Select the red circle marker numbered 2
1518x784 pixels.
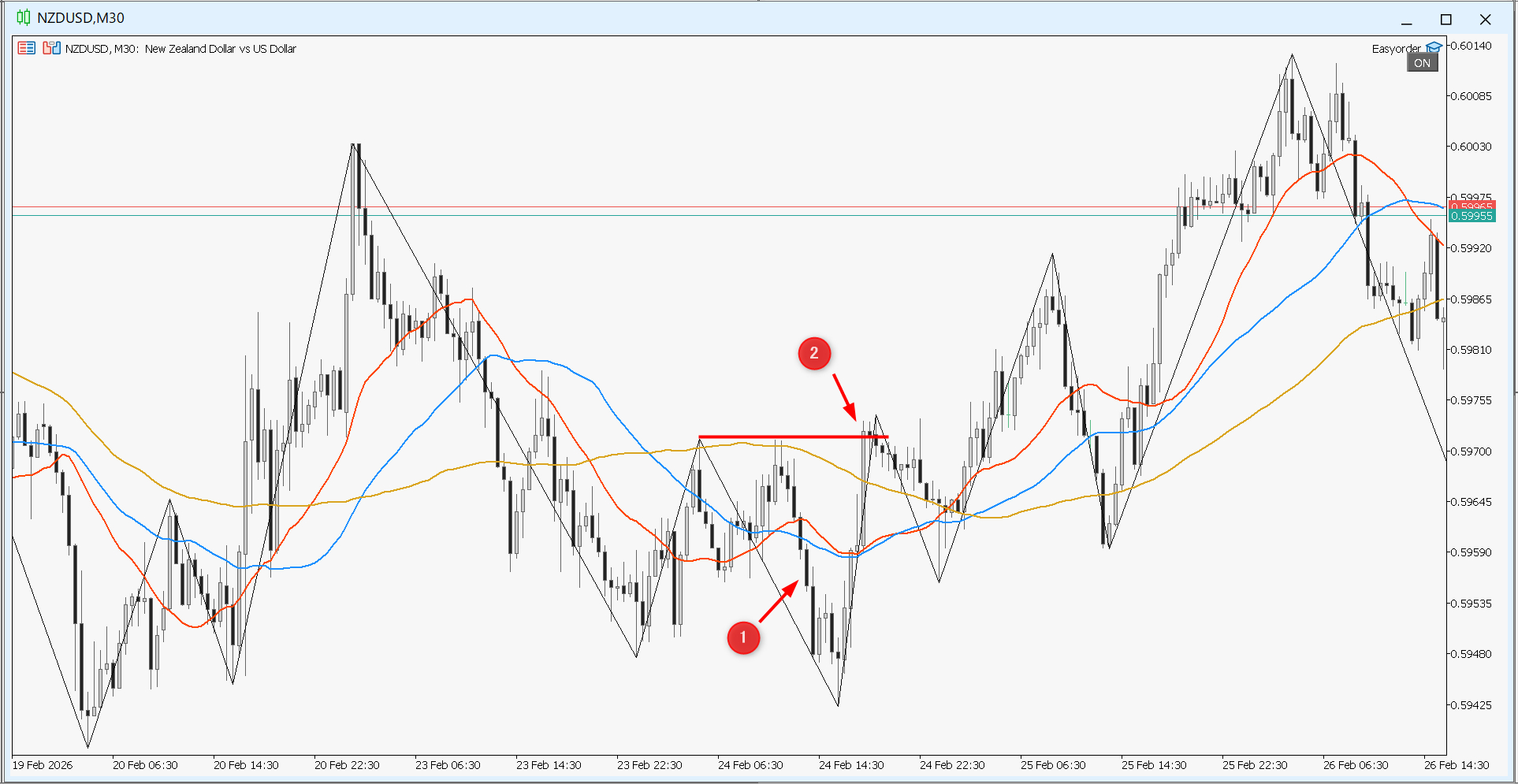[814, 354]
